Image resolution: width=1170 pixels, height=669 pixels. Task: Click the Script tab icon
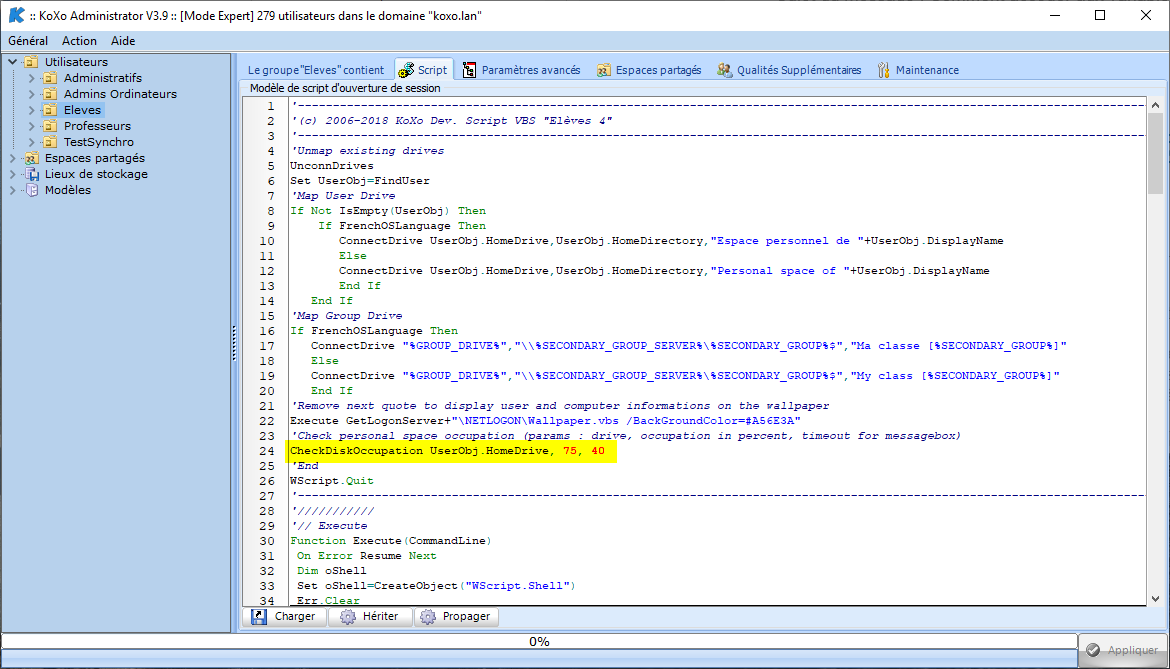(406, 70)
